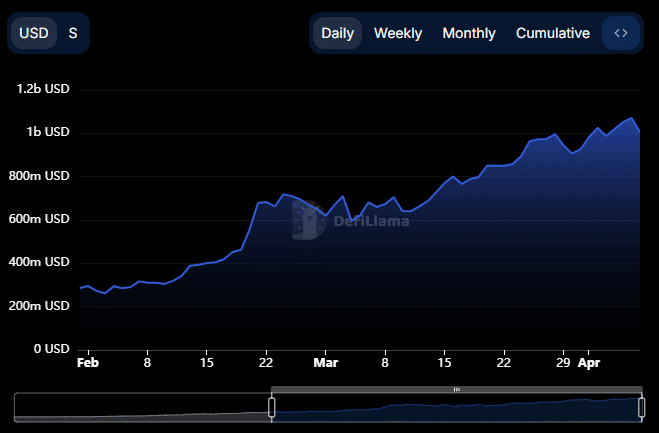Choose the Monthly interval
The width and height of the screenshot is (659, 433).
click(x=468, y=33)
